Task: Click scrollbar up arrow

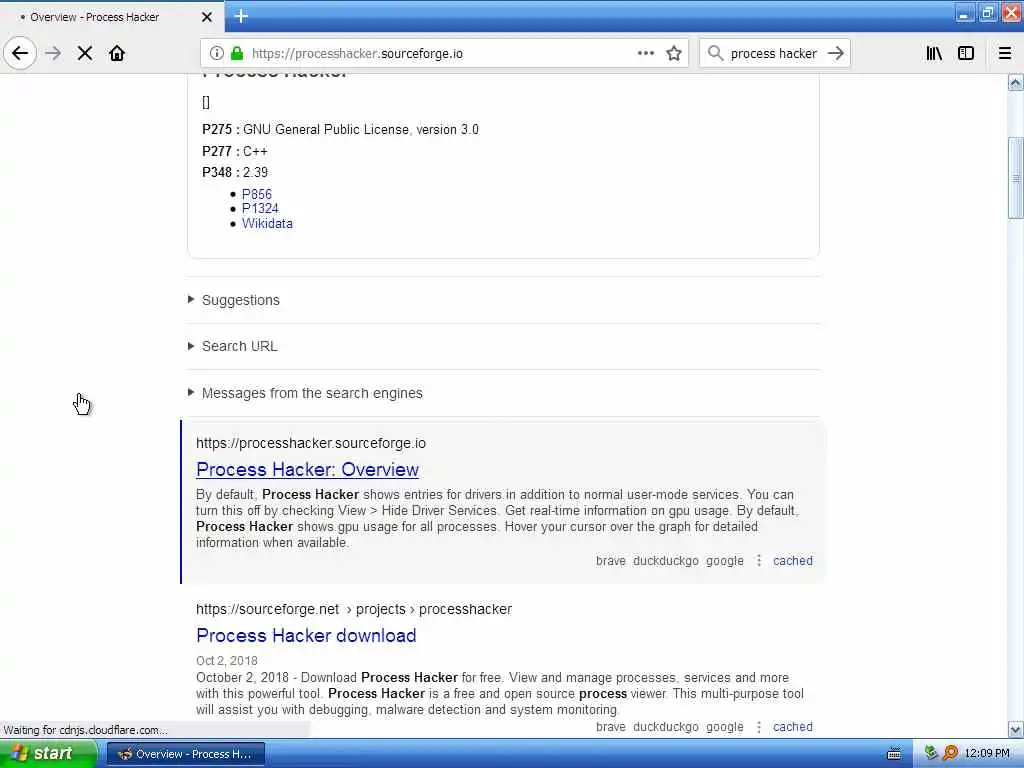Action: pos(1016,82)
